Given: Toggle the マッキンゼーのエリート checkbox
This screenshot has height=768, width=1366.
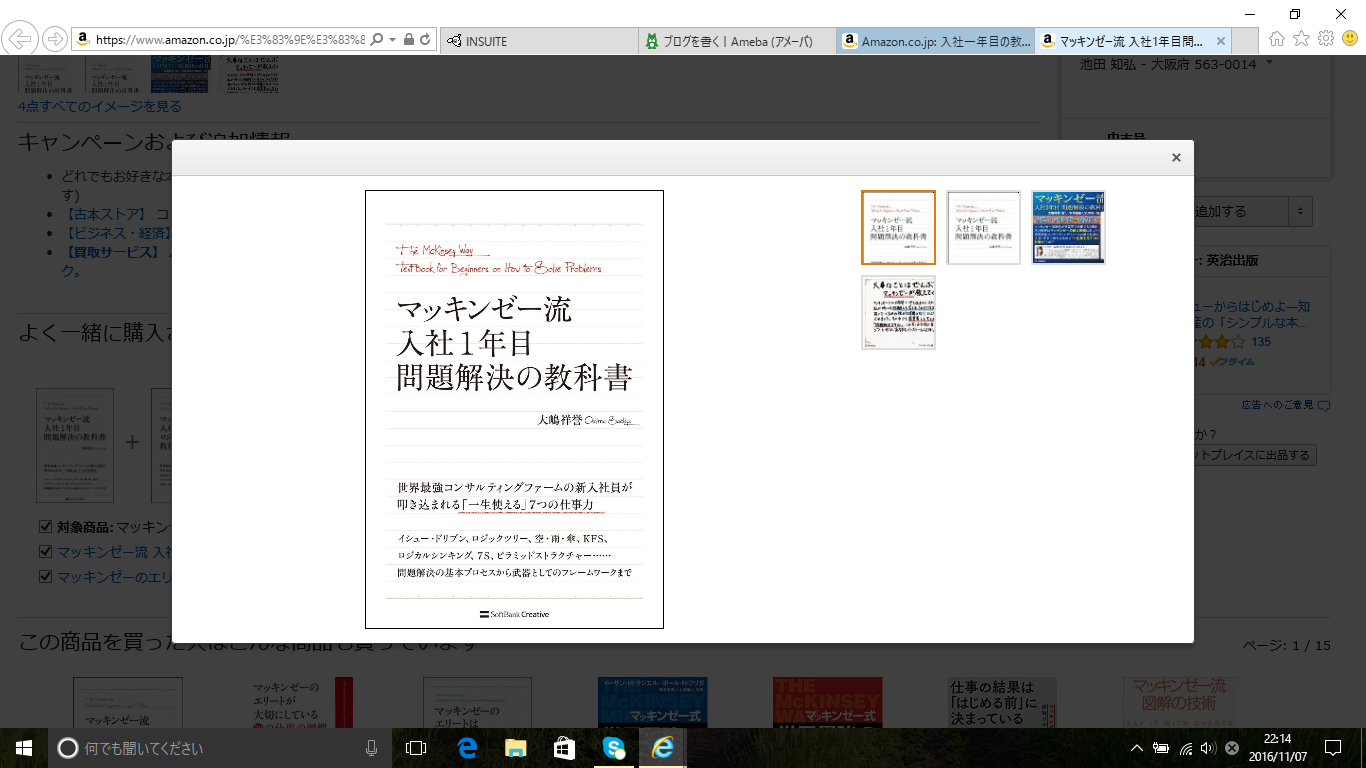Looking at the screenshot, I should pyautogui.click(x=45, y=577).
